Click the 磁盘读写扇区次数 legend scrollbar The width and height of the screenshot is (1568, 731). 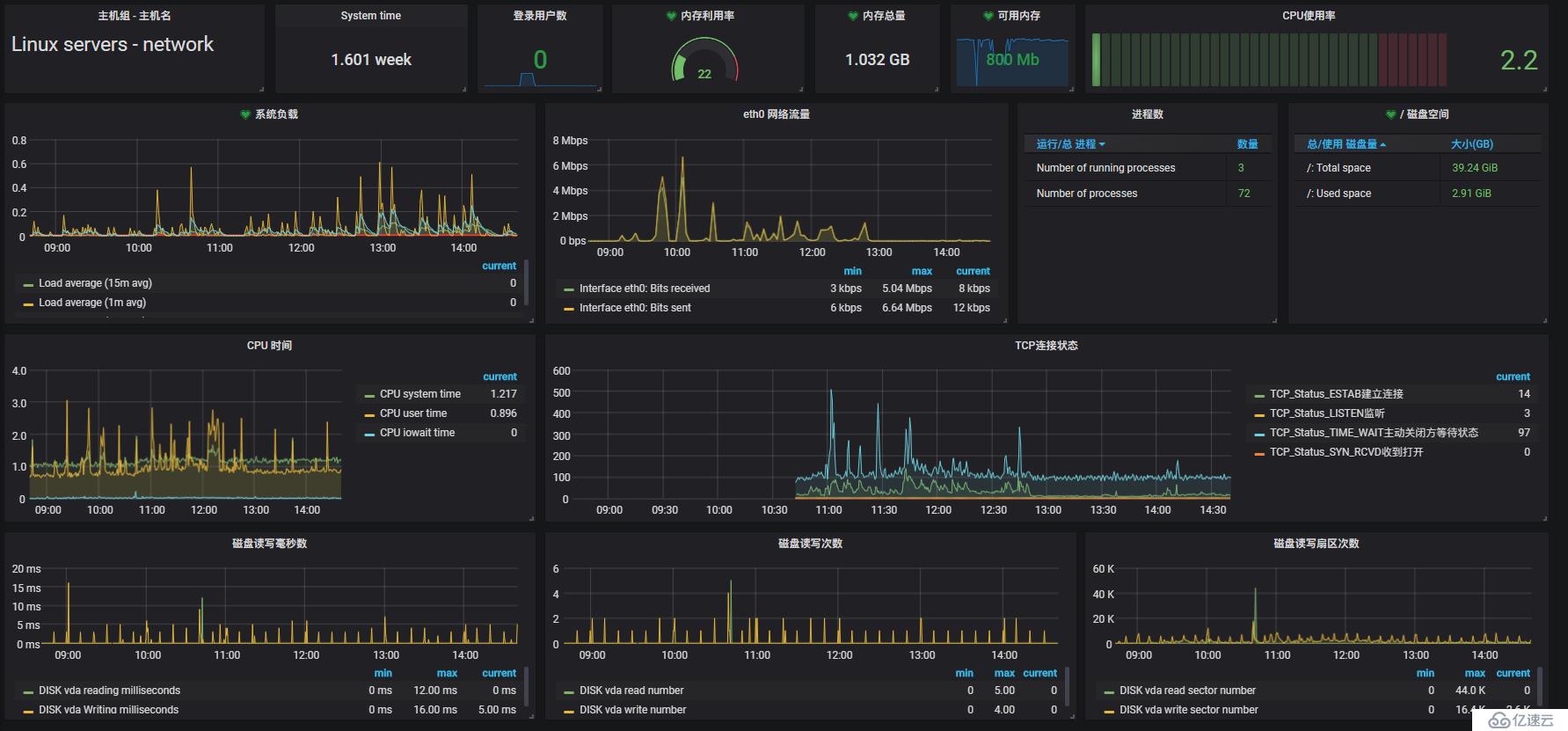1538,686
